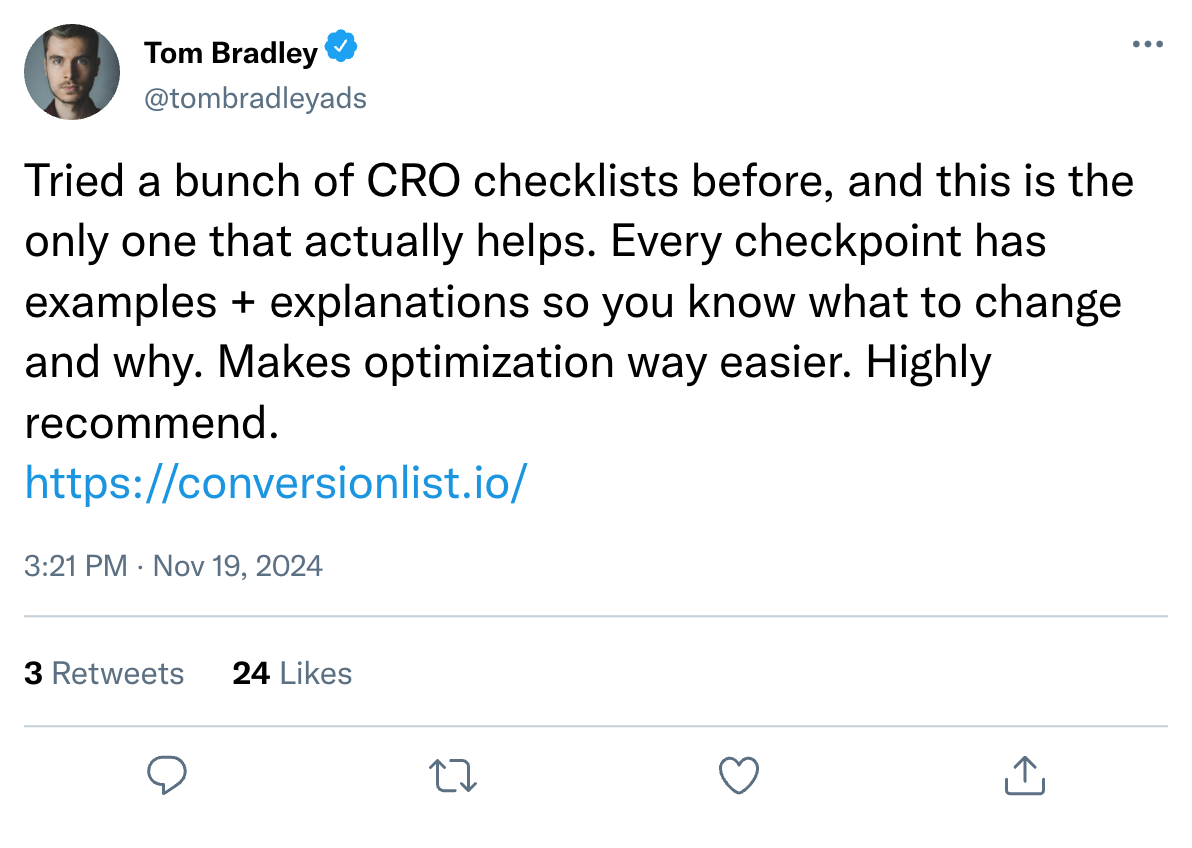Image resolution: width=1192 pixels, height=848 pixels.
Task: Click the display name Tom Bradley
Action: pyautogui.click(x=231, y=52)
